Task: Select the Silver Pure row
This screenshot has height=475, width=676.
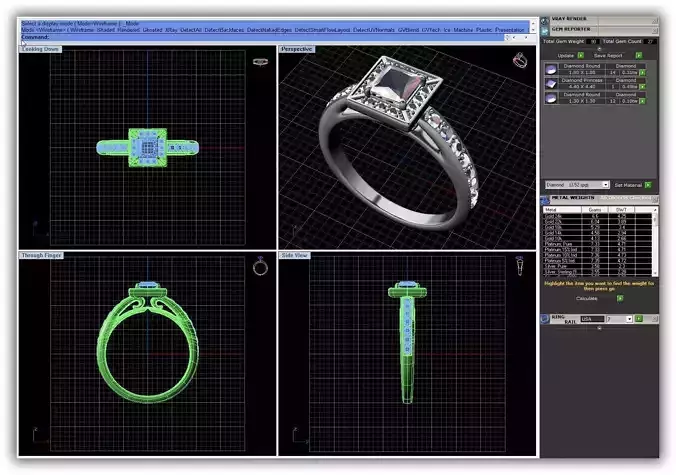Action: tap(598, 266)
